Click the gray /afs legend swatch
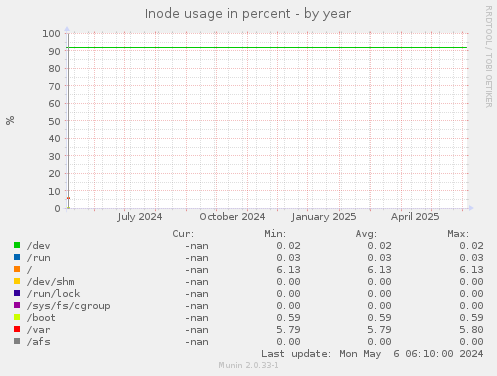Image resolution: width=497 pixels, height=376 pixels. coord(17,341)
